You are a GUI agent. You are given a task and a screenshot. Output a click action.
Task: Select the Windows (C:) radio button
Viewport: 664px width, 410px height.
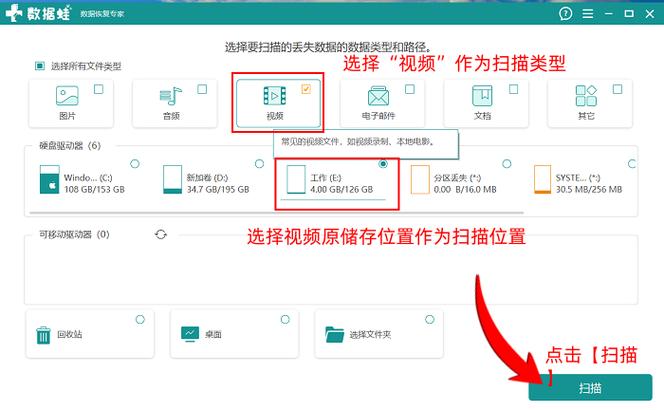135,164
